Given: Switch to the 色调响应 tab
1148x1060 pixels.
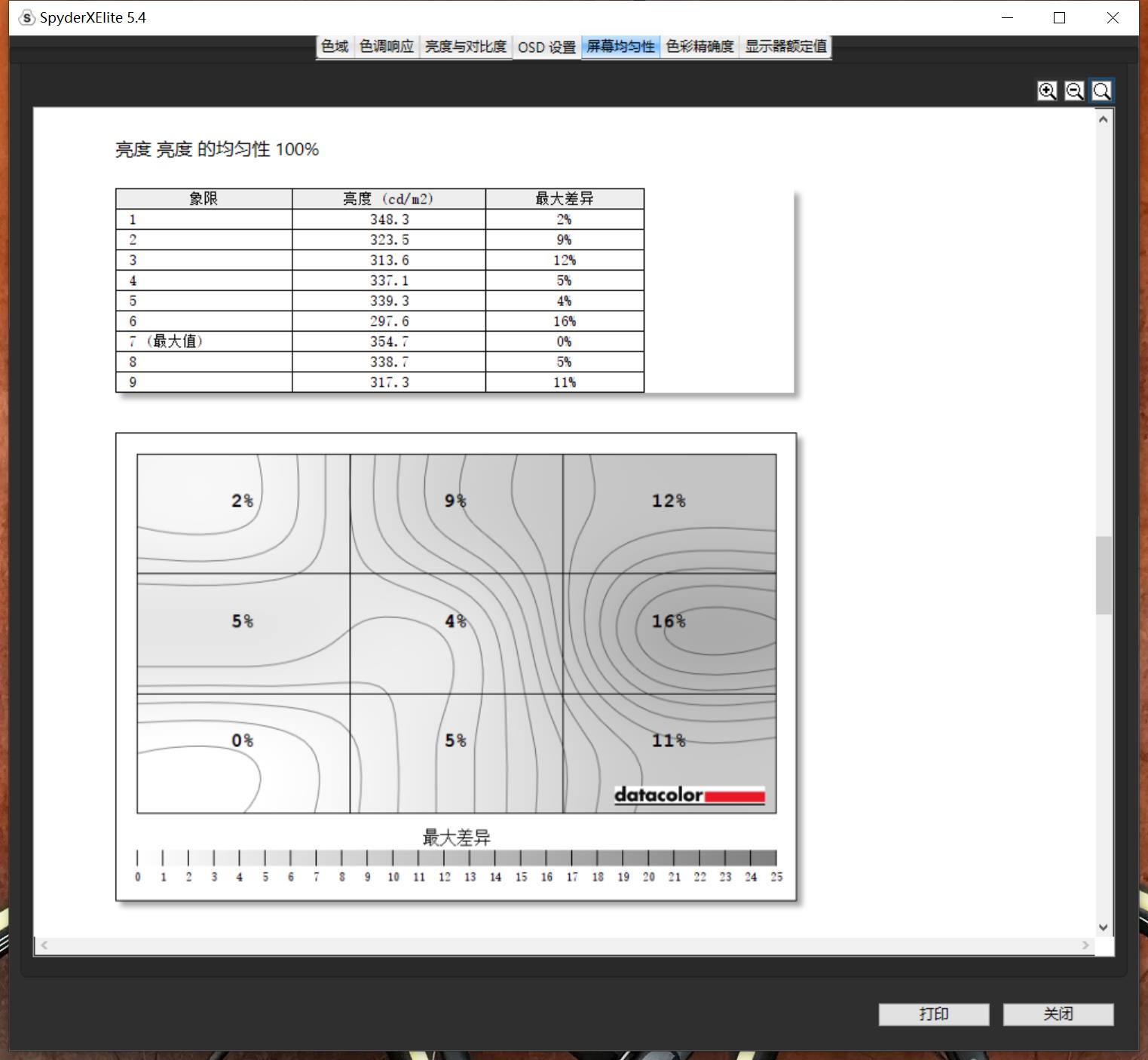Looking at the screenshot, I should pos(387,47).
